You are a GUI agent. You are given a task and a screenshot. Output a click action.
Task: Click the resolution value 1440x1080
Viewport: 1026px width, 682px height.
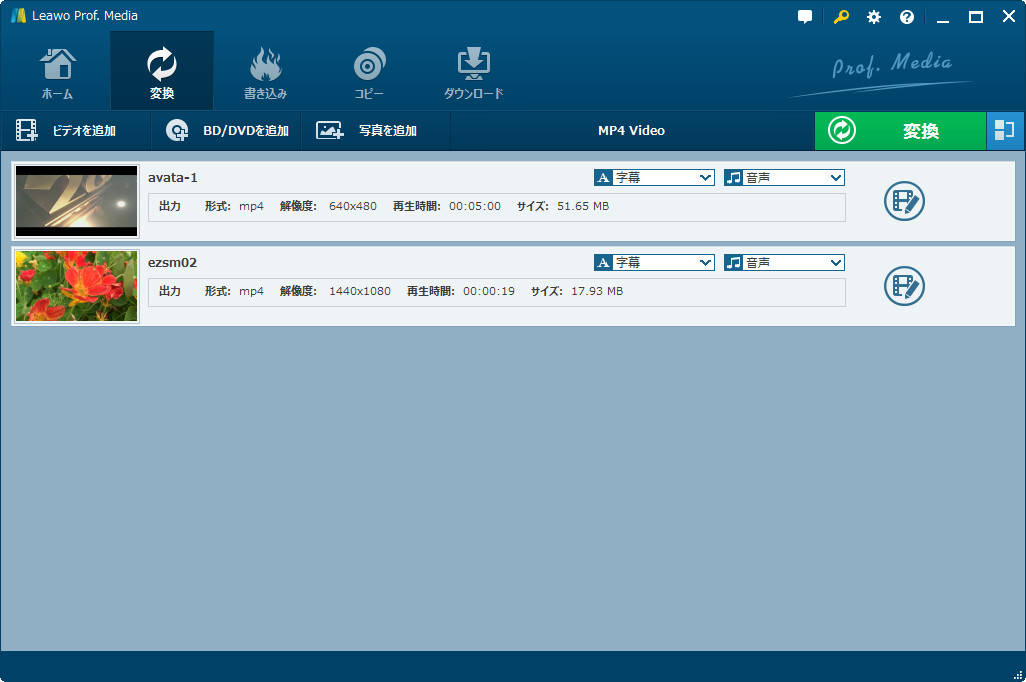(360, 291)
